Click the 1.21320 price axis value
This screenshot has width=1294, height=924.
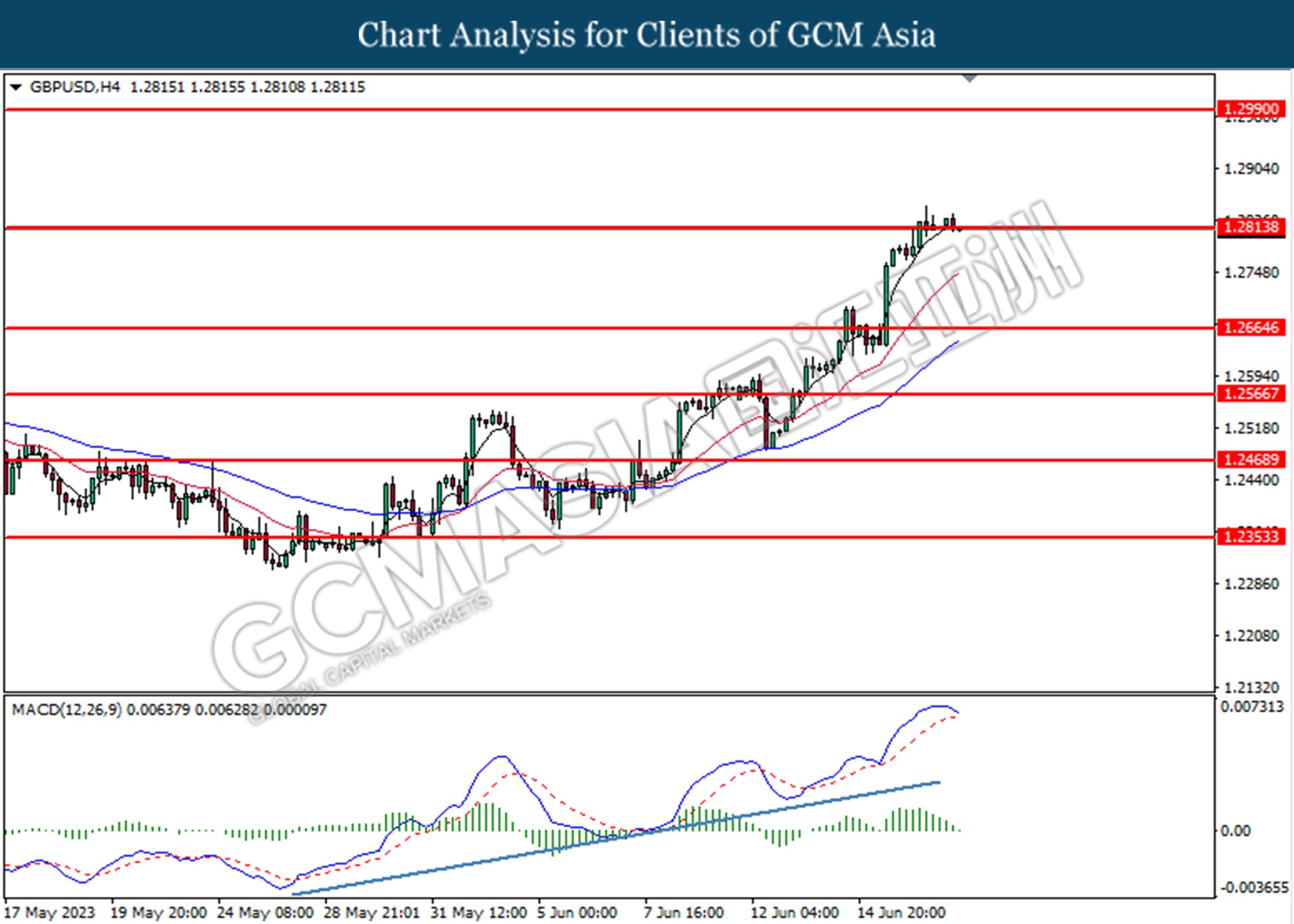tap(1251, 687)
